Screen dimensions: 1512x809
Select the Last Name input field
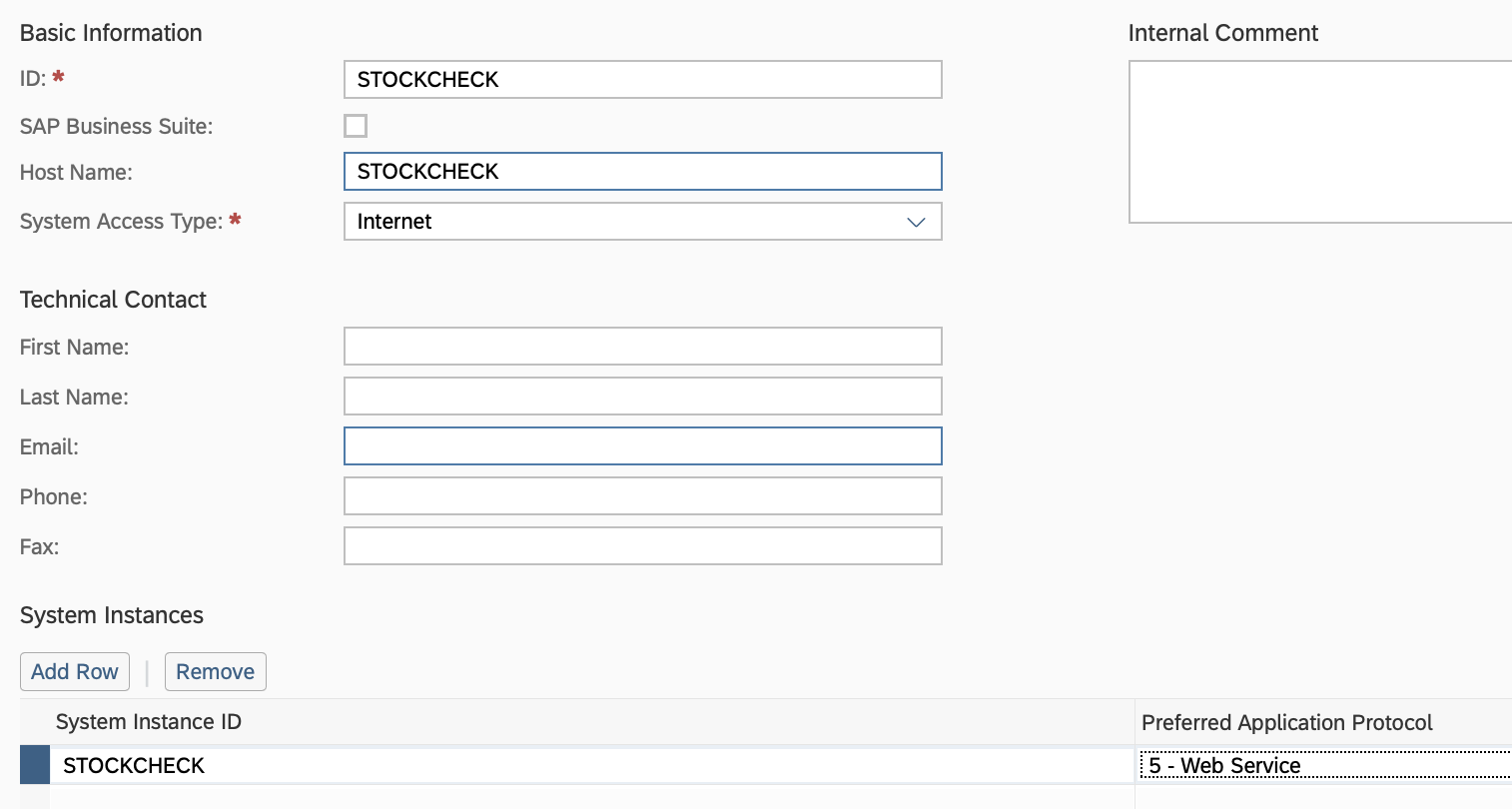click(641, 397)
